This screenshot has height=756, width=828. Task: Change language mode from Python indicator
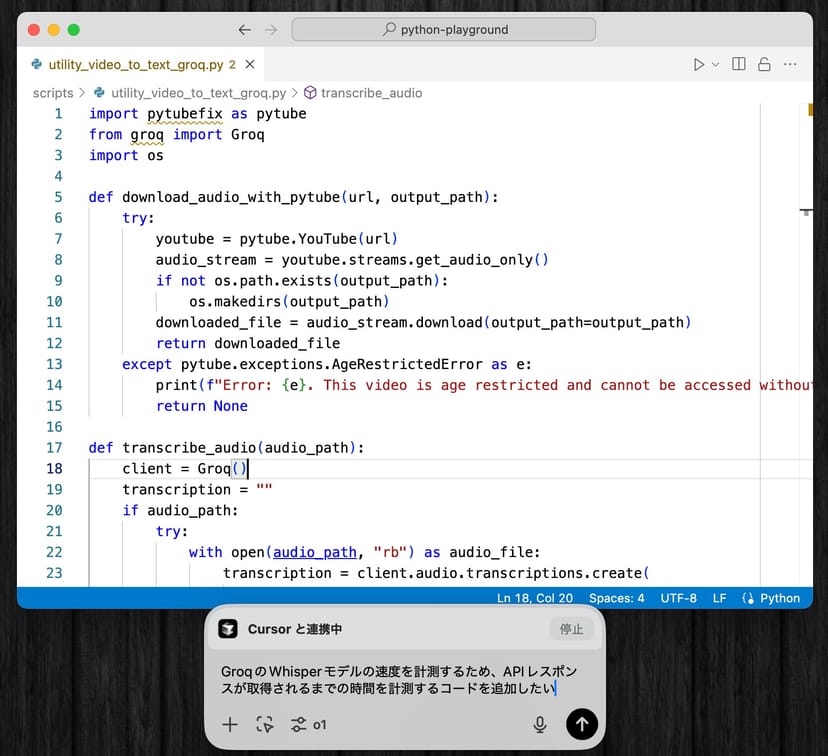coord(771,598)
